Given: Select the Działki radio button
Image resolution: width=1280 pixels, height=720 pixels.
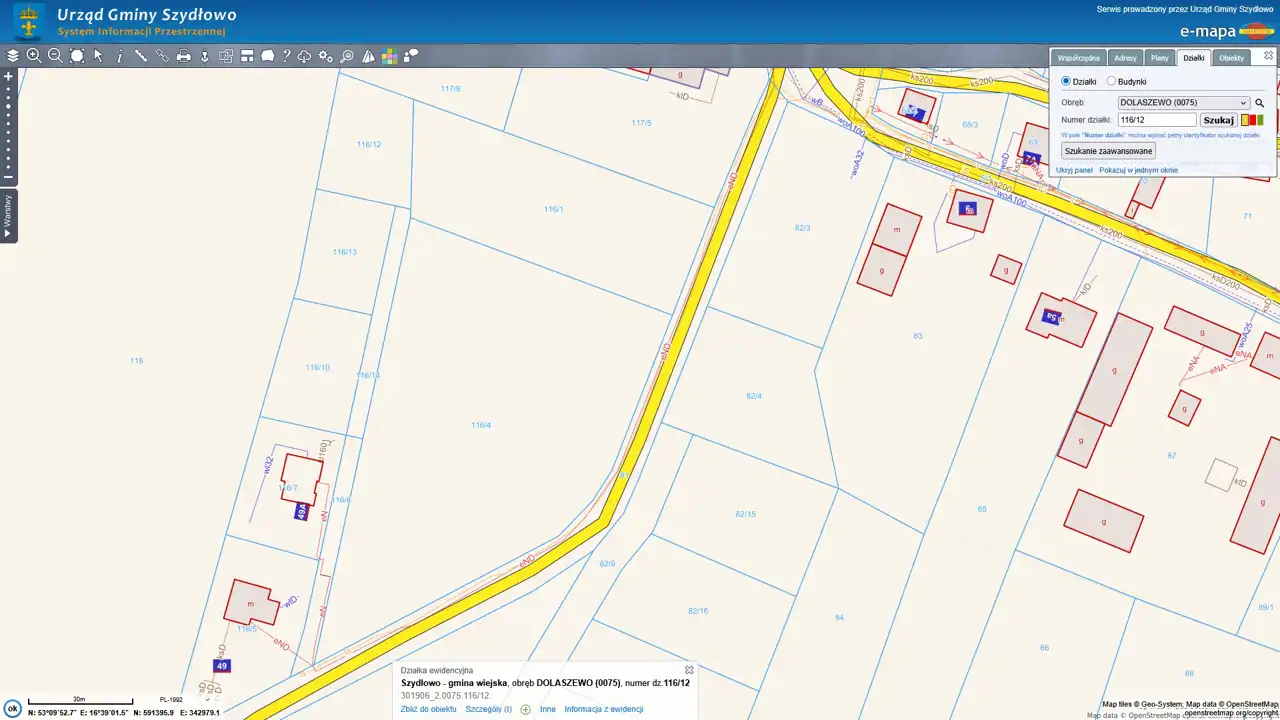Looking at the screenshot, I should click(x=1066, y=81).
